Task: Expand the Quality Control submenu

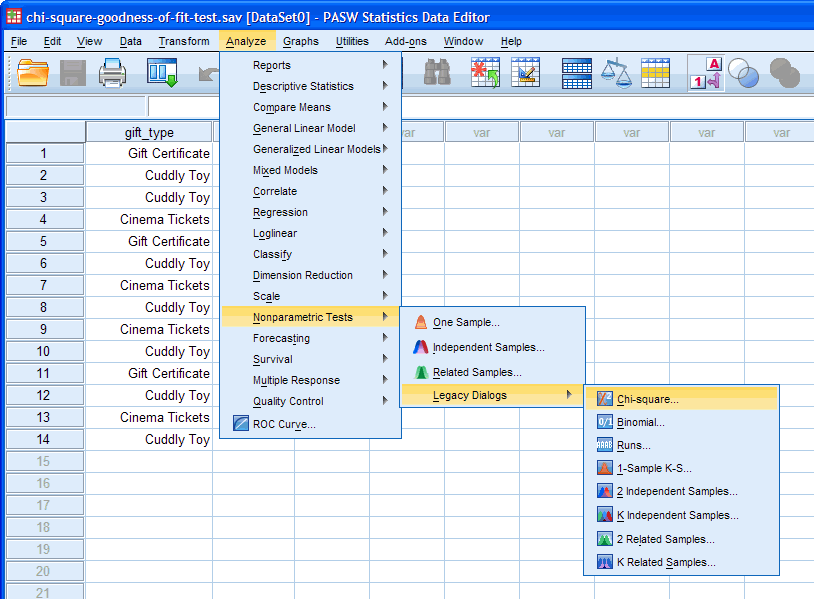Action: (x=310, y=401)
